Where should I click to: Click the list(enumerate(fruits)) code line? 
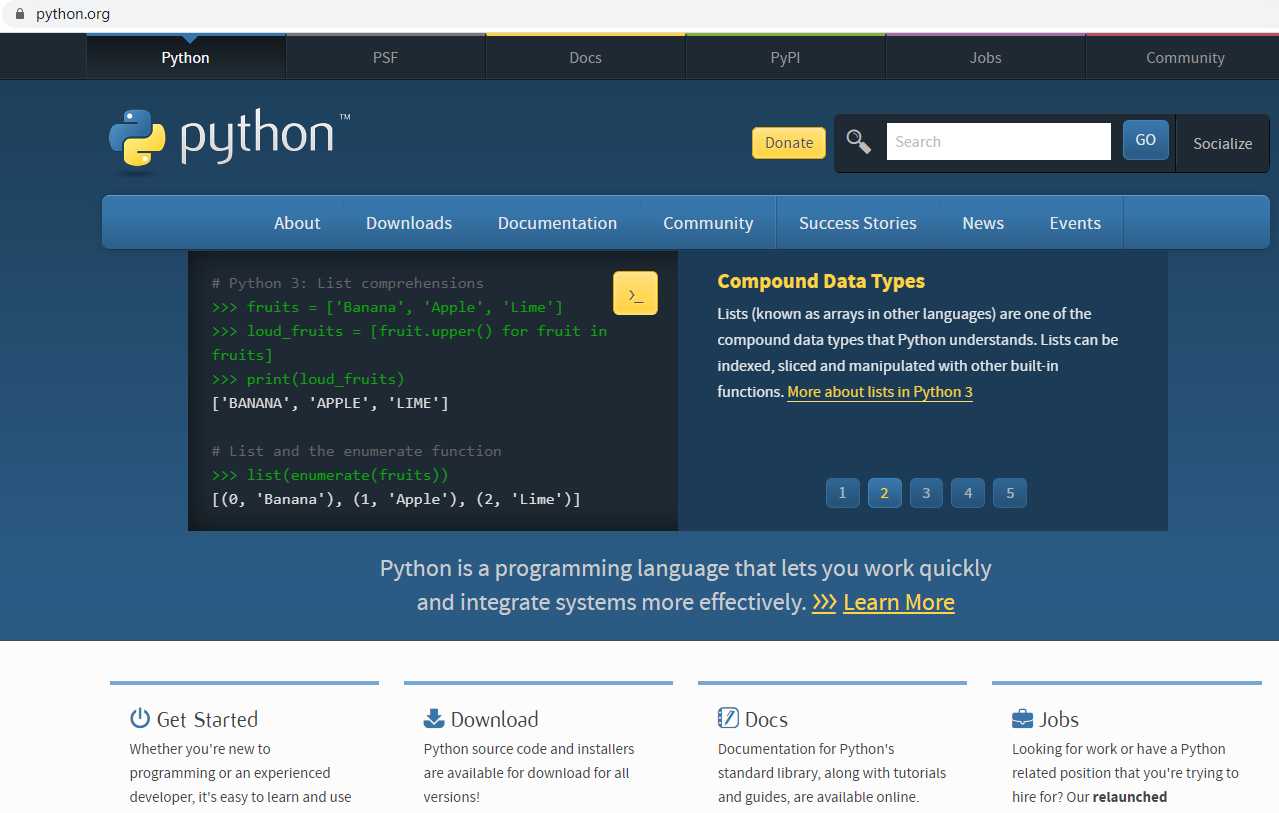pyautogui.click(x=330, y=475)
